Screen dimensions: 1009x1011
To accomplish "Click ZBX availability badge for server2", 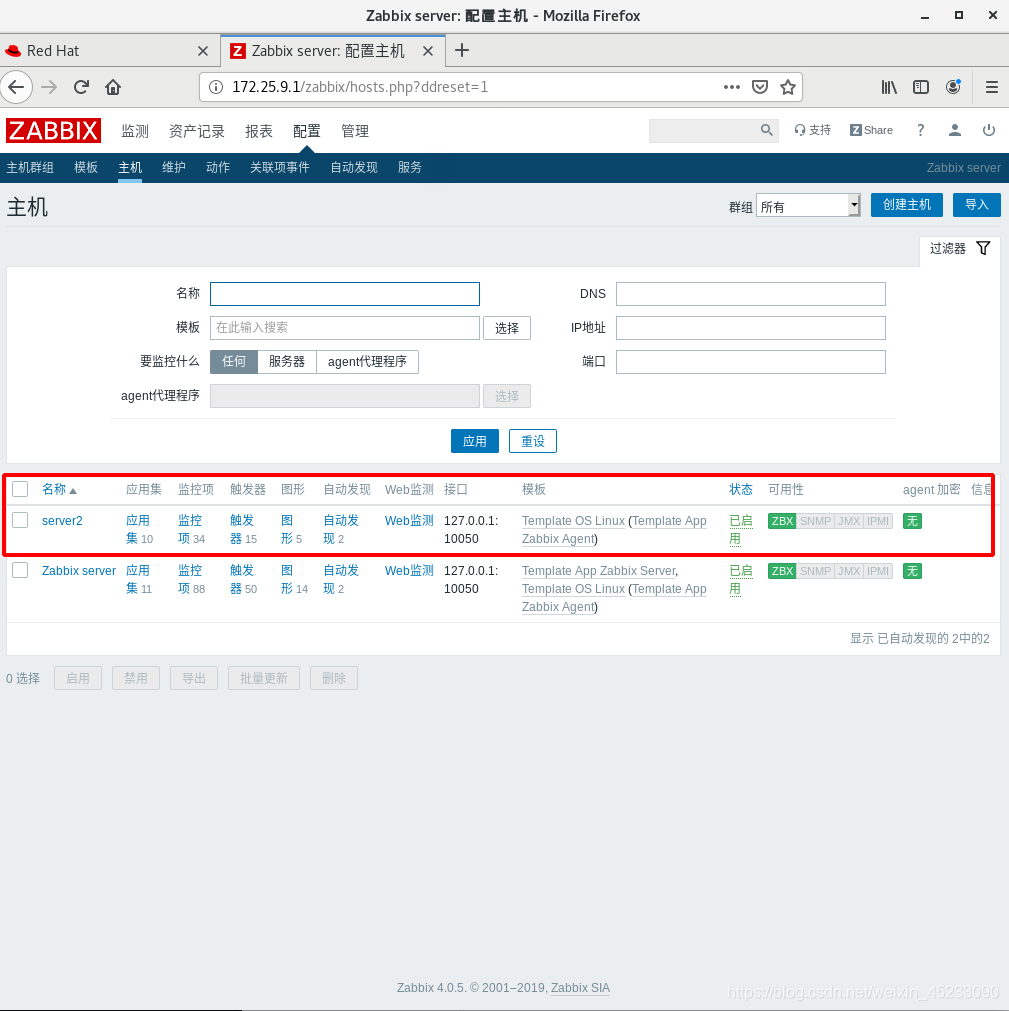I will pyautogui.click(x=782, y=521).
